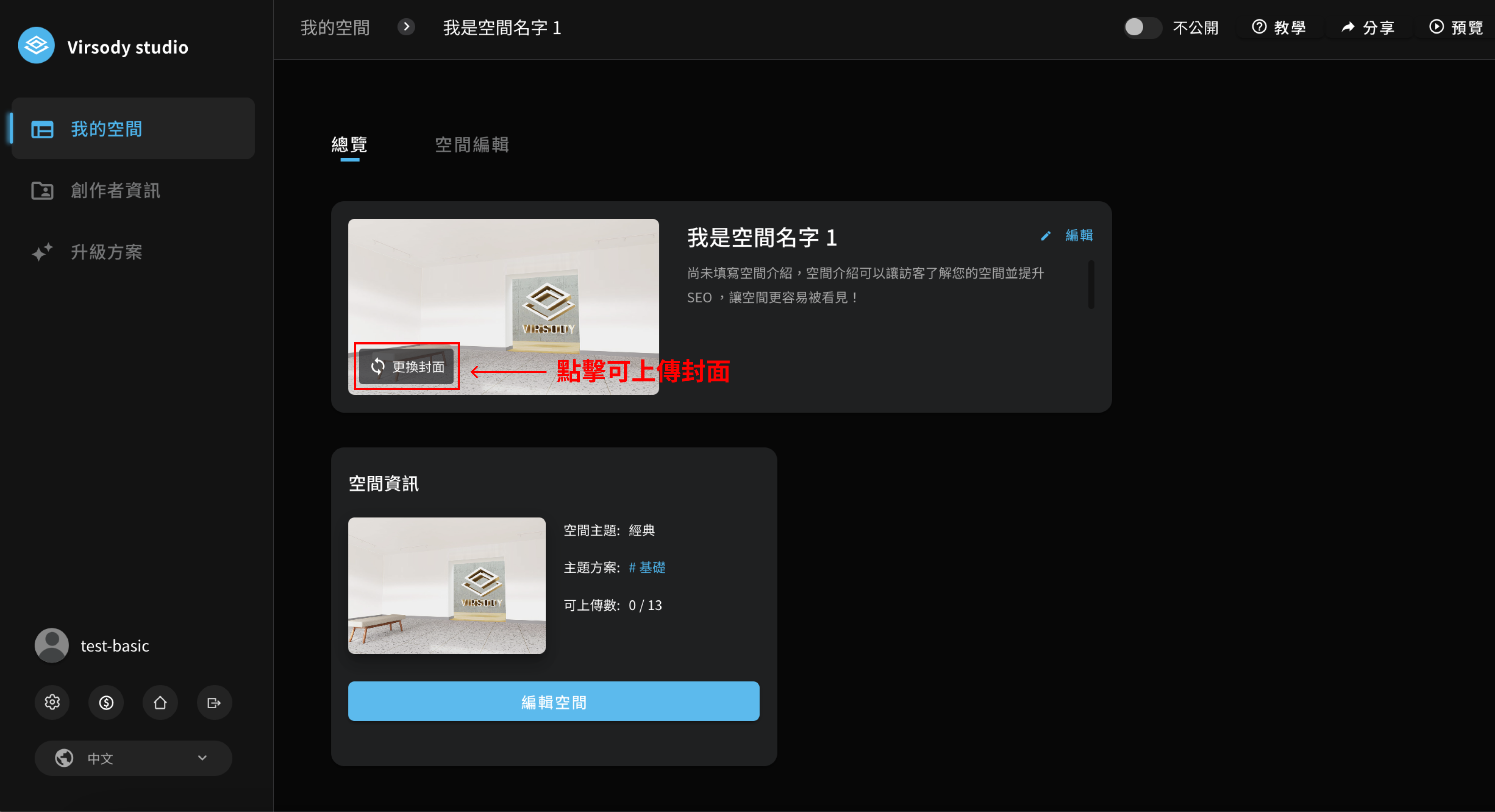This screenshot has width=1495, height=812.
Task: Toggle the 不公開 public switch
Action: (1142, 27)
